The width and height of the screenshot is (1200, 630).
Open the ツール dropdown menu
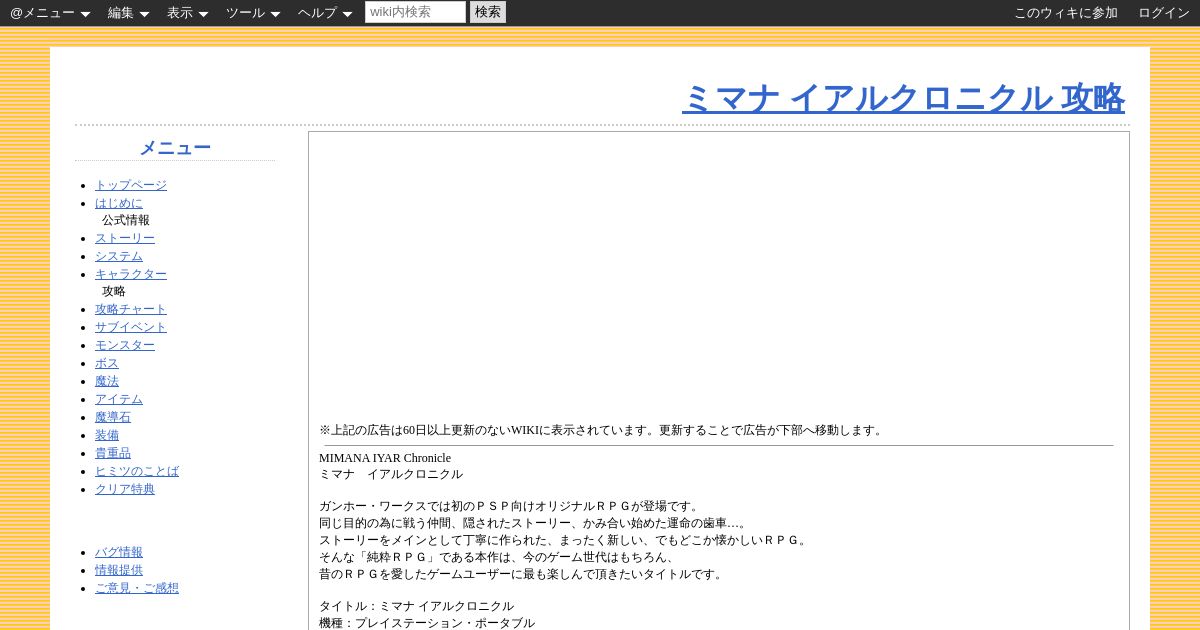tap(253, 13)
